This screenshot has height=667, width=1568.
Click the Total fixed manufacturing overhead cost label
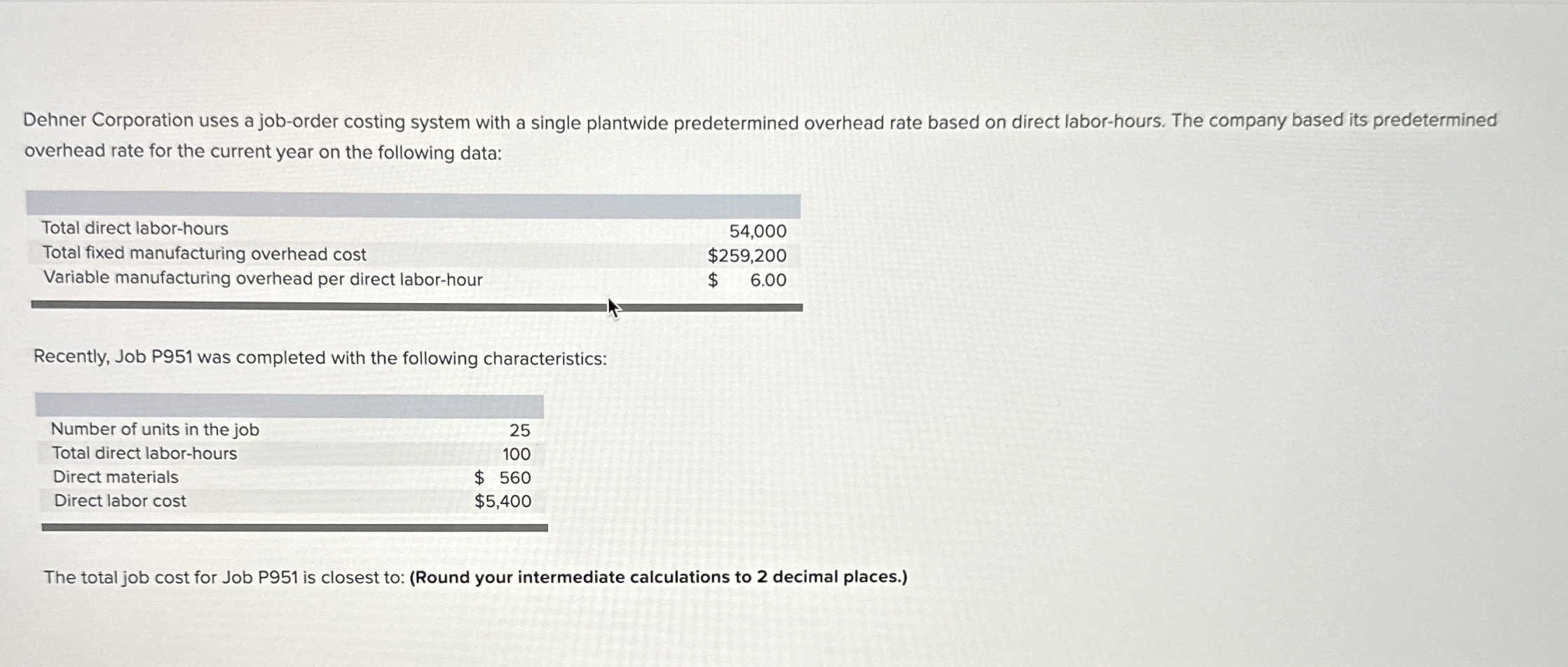point(204,253)
